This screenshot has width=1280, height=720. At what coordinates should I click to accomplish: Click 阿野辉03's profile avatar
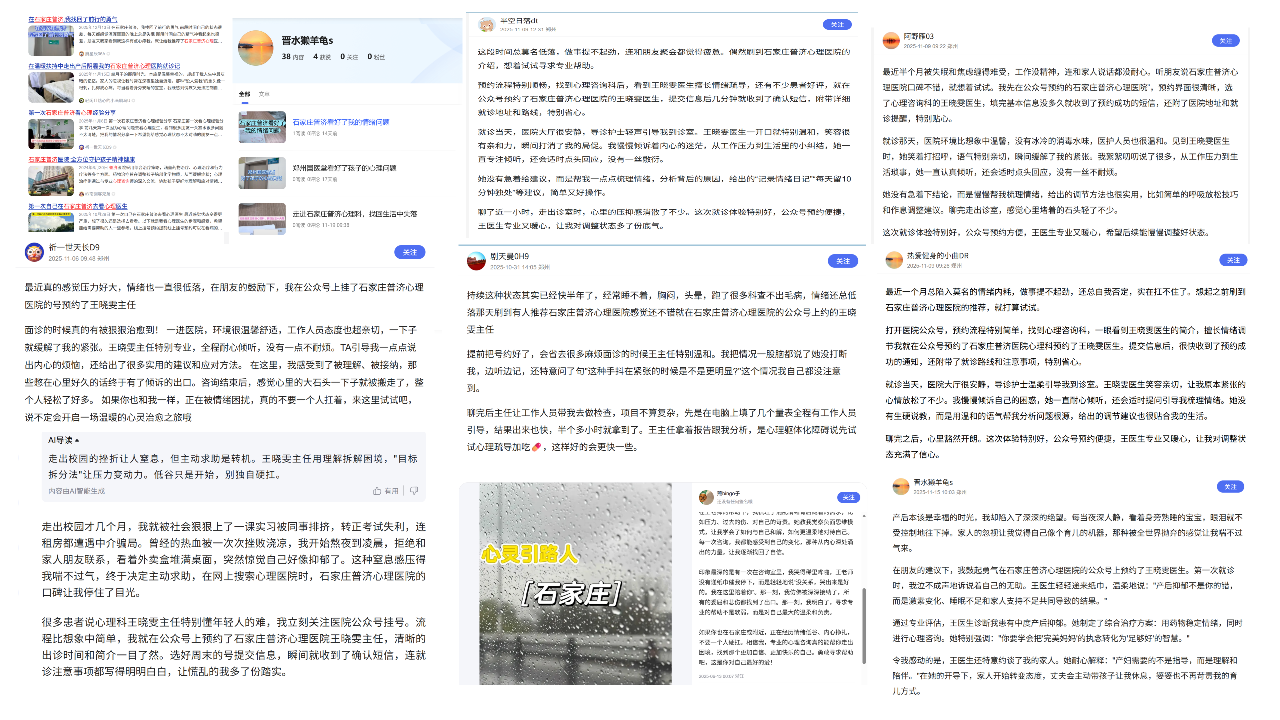pyautogui.click(x=890, y=40)
